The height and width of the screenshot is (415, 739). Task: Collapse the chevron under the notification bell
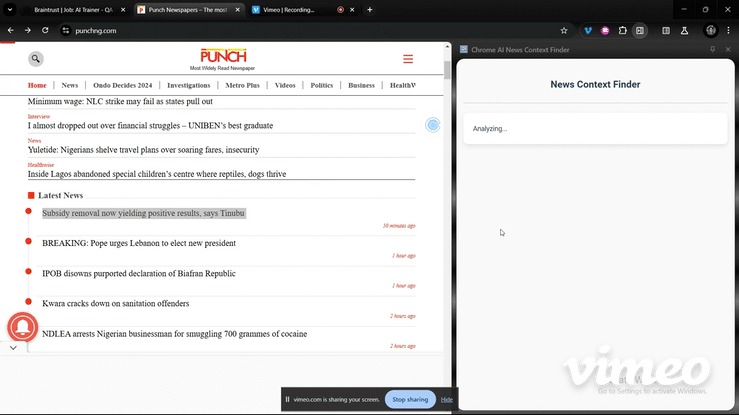13,348
